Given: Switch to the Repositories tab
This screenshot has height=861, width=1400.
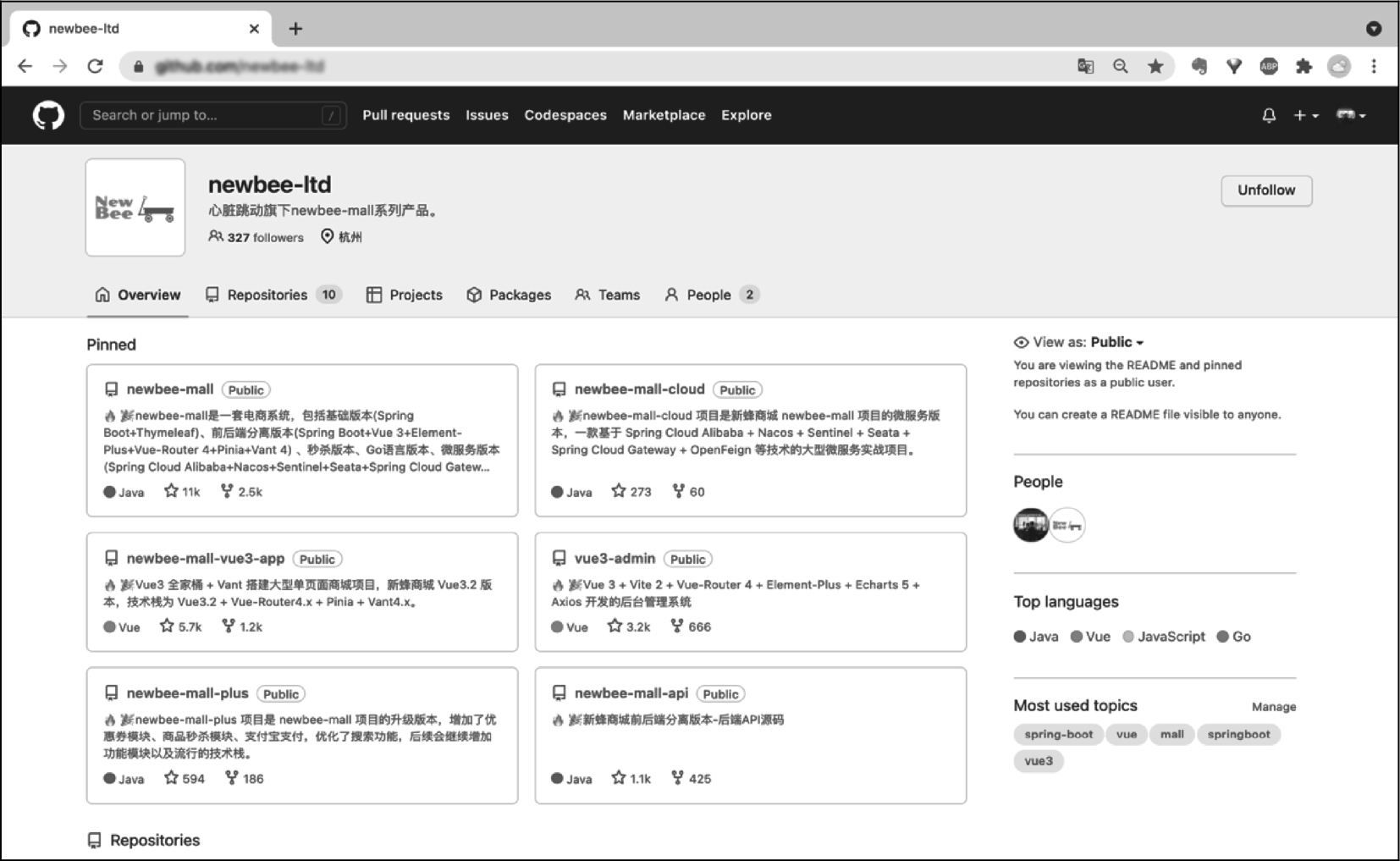Looking at the screenshot, I should tap(273, 295).
